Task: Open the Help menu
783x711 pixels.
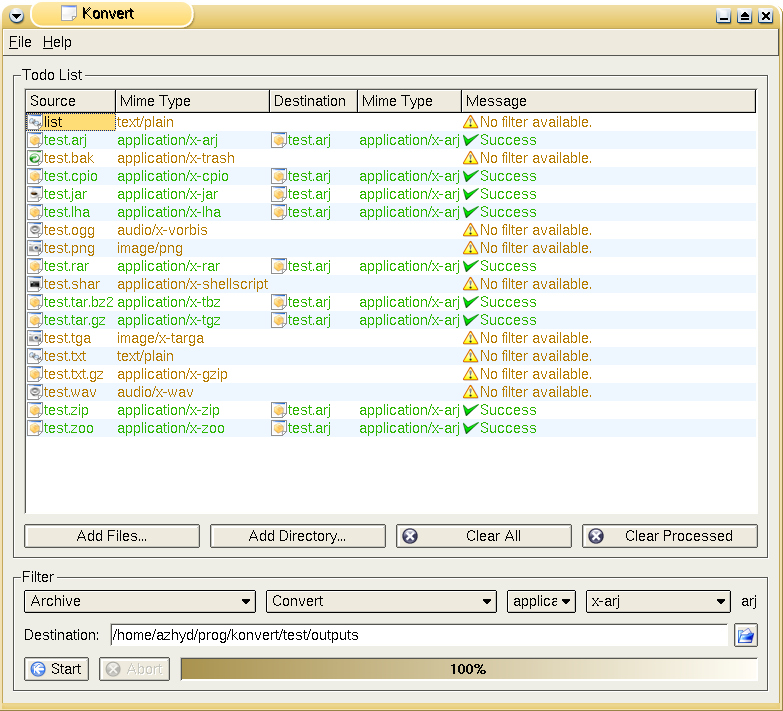Action: coord(57,42)
